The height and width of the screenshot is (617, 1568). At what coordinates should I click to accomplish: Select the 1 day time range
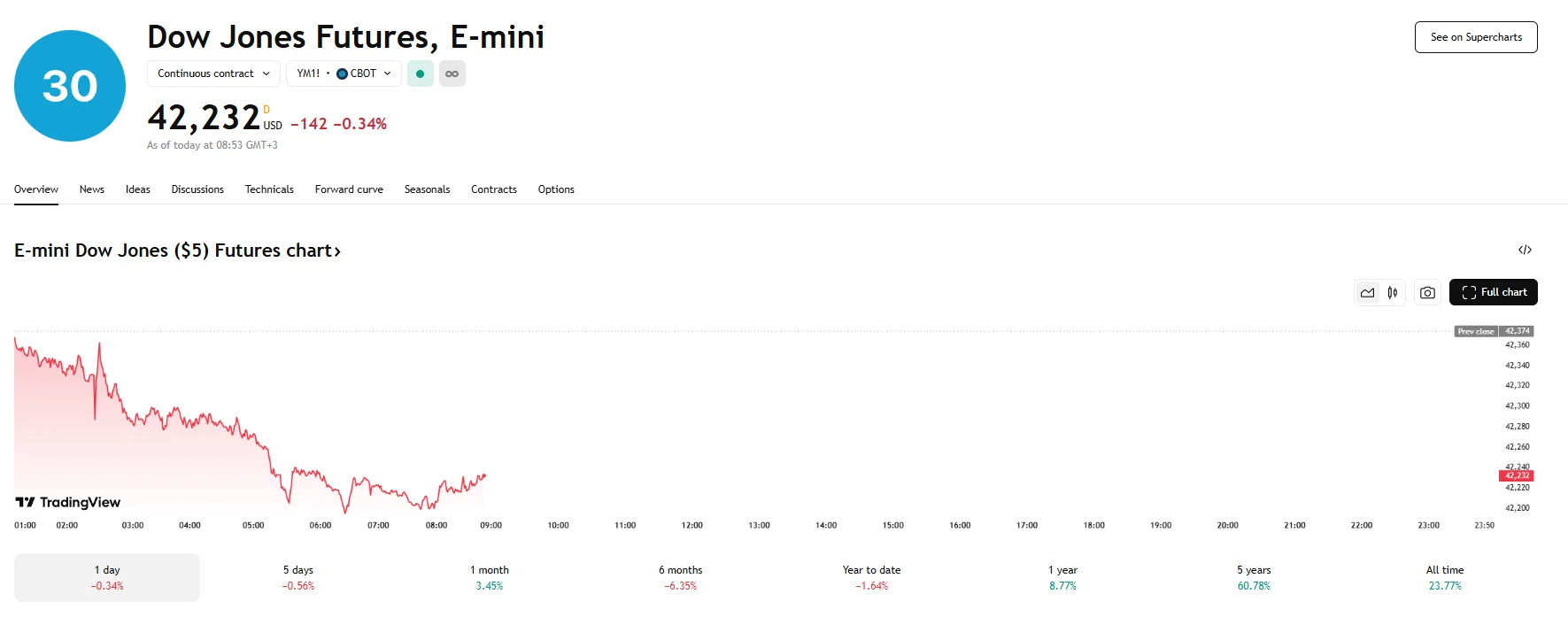[107, 577]
